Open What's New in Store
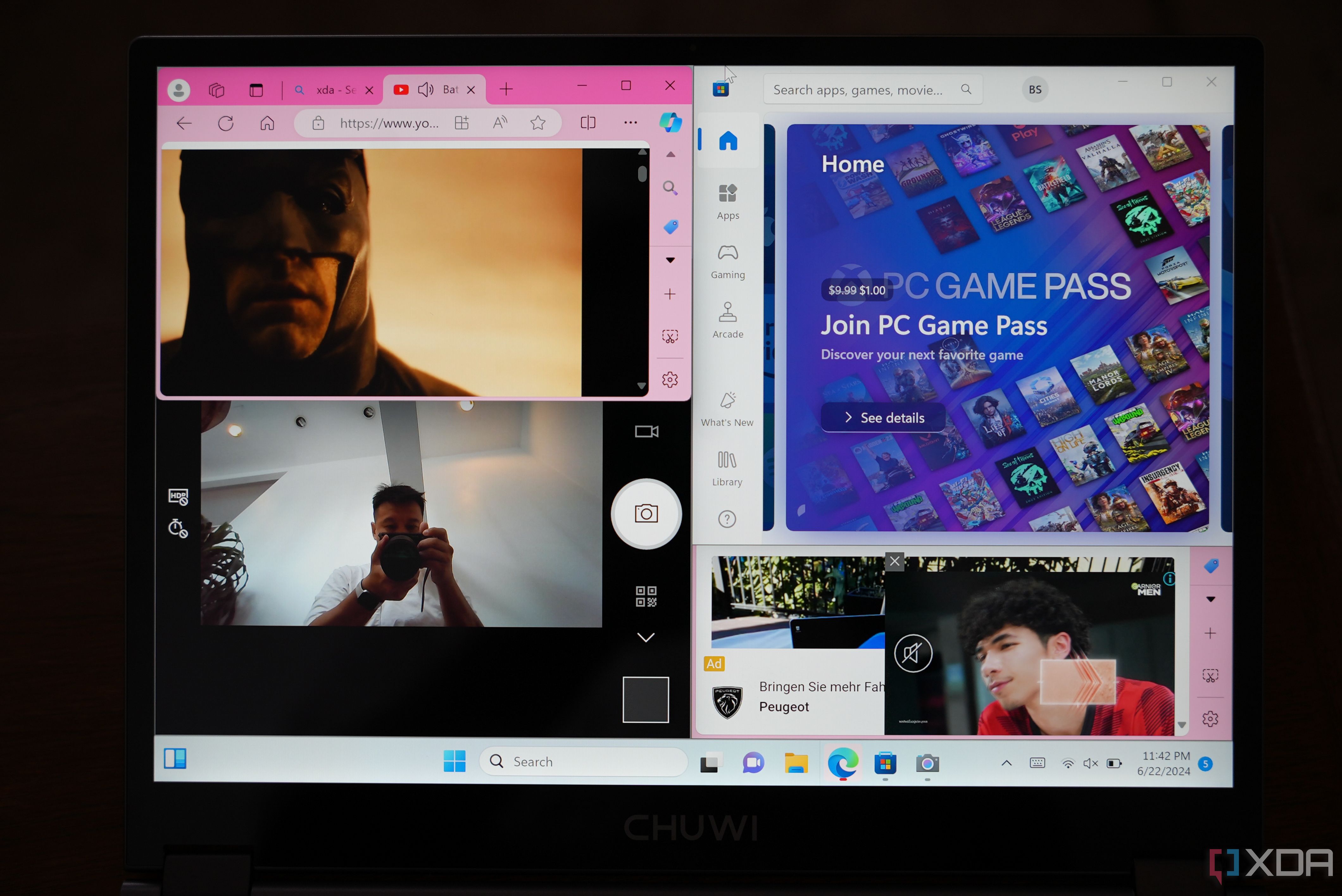 pyautogui.click(x=727, y=409)
